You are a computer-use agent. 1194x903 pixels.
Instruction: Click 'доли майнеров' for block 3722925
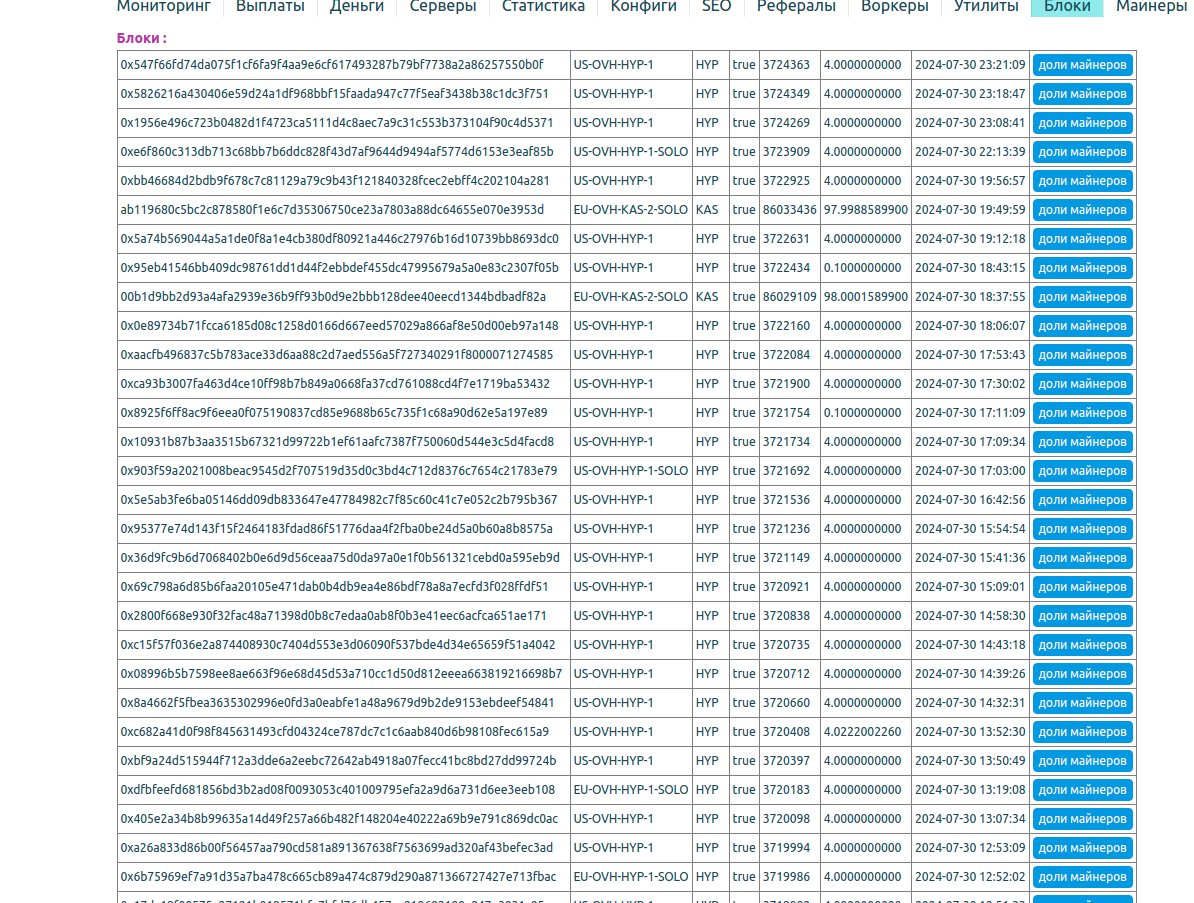tap(1082, 181)
